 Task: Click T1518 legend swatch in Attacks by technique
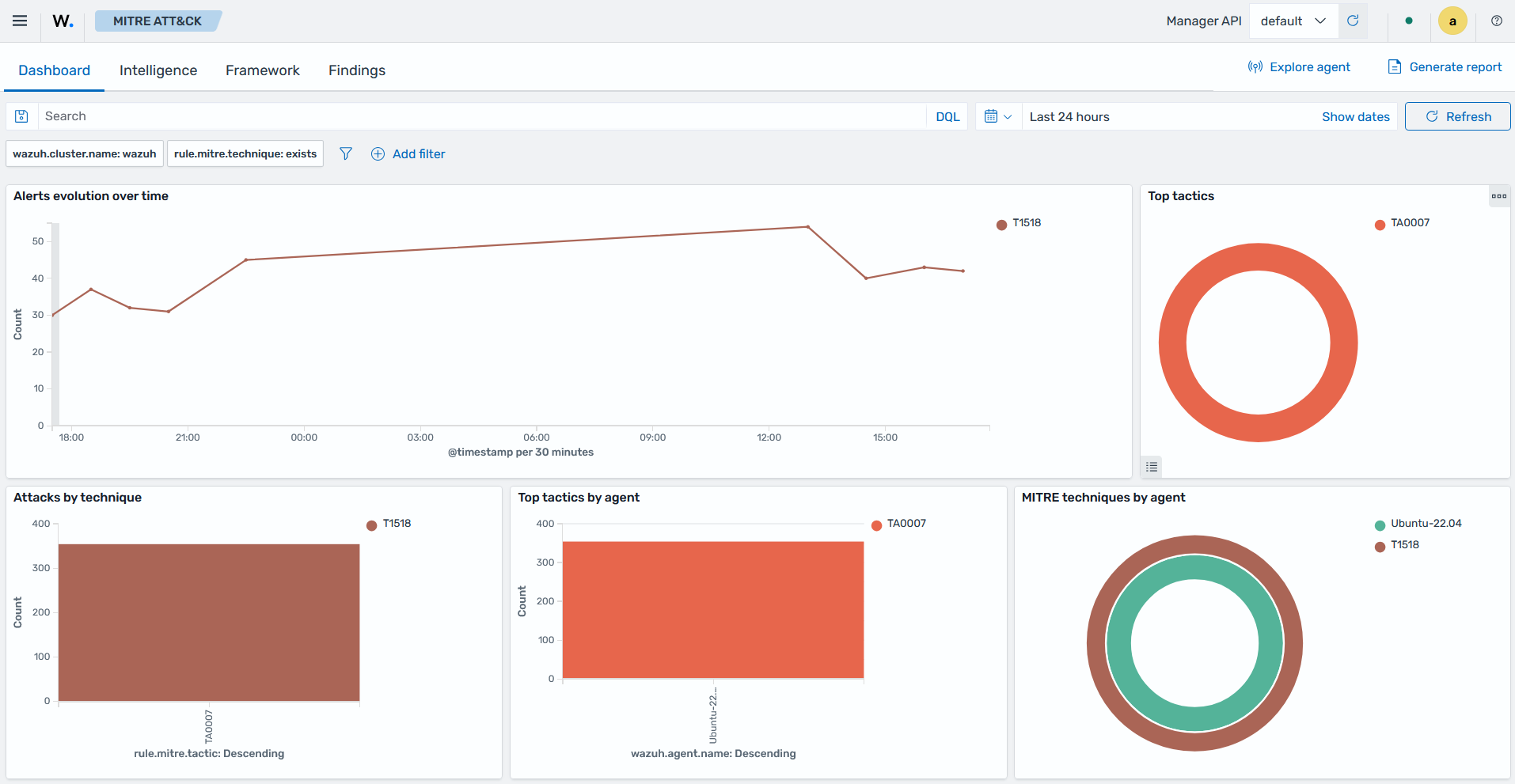pos(371,525)
